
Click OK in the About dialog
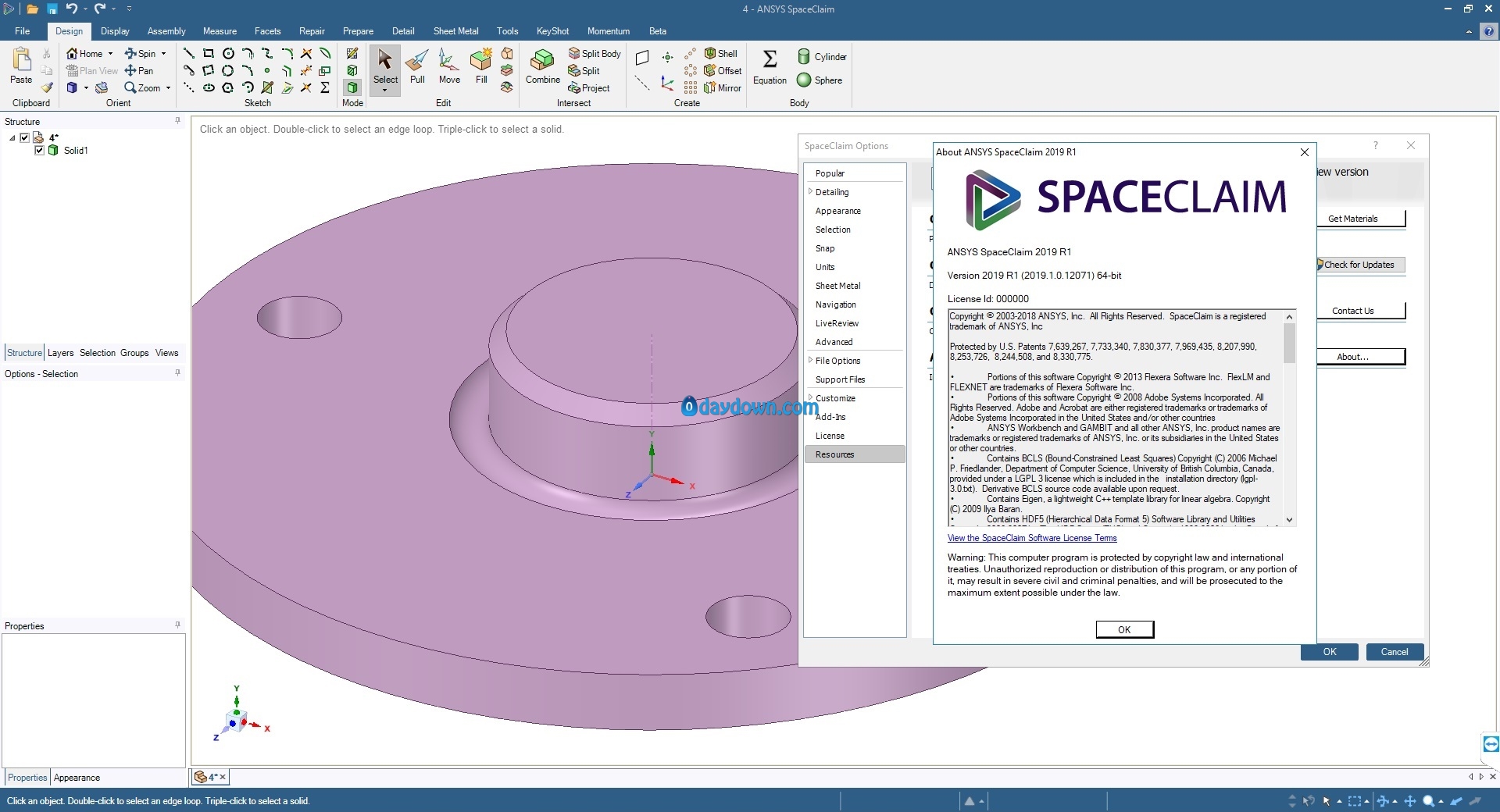pyautogui.click(x=1124, y=629)
